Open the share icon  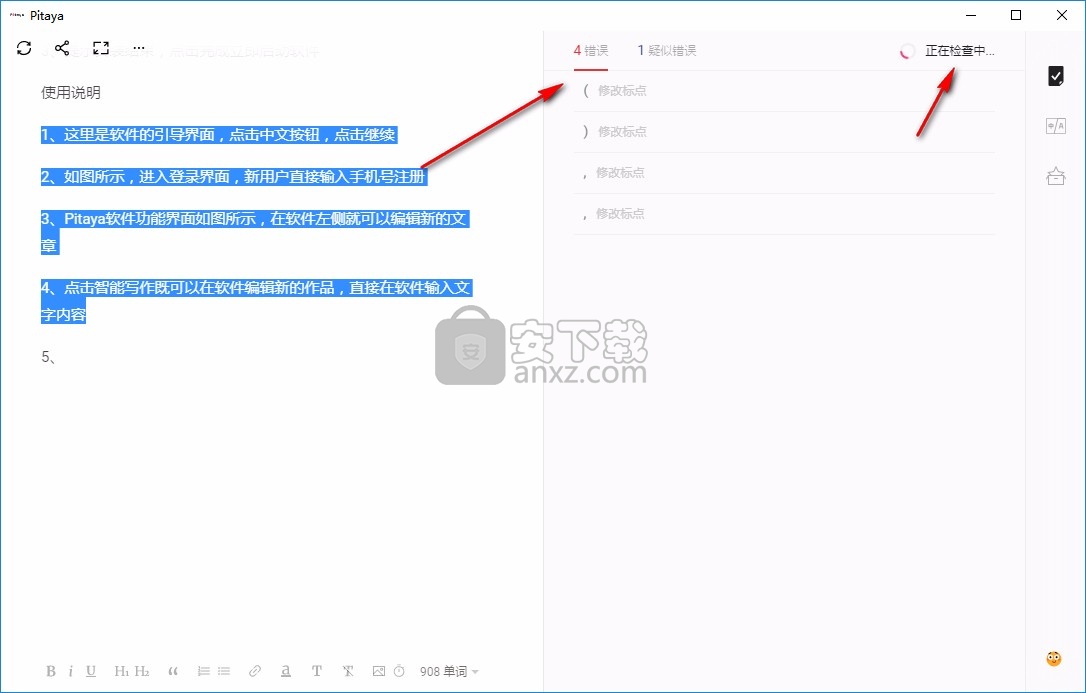[x=62, y=48]
